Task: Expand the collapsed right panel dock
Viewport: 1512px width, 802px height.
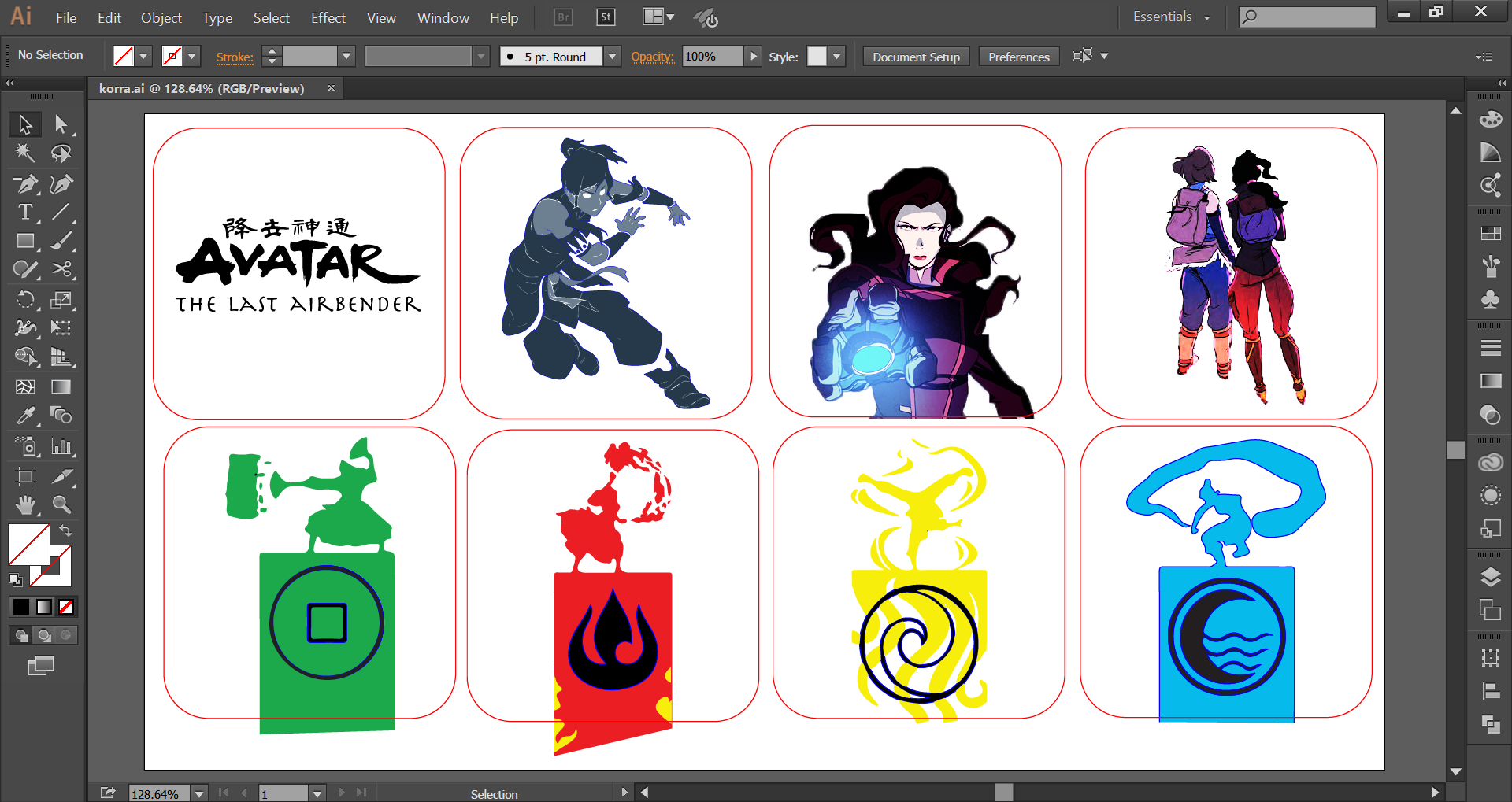Action: click(1502, 83)
